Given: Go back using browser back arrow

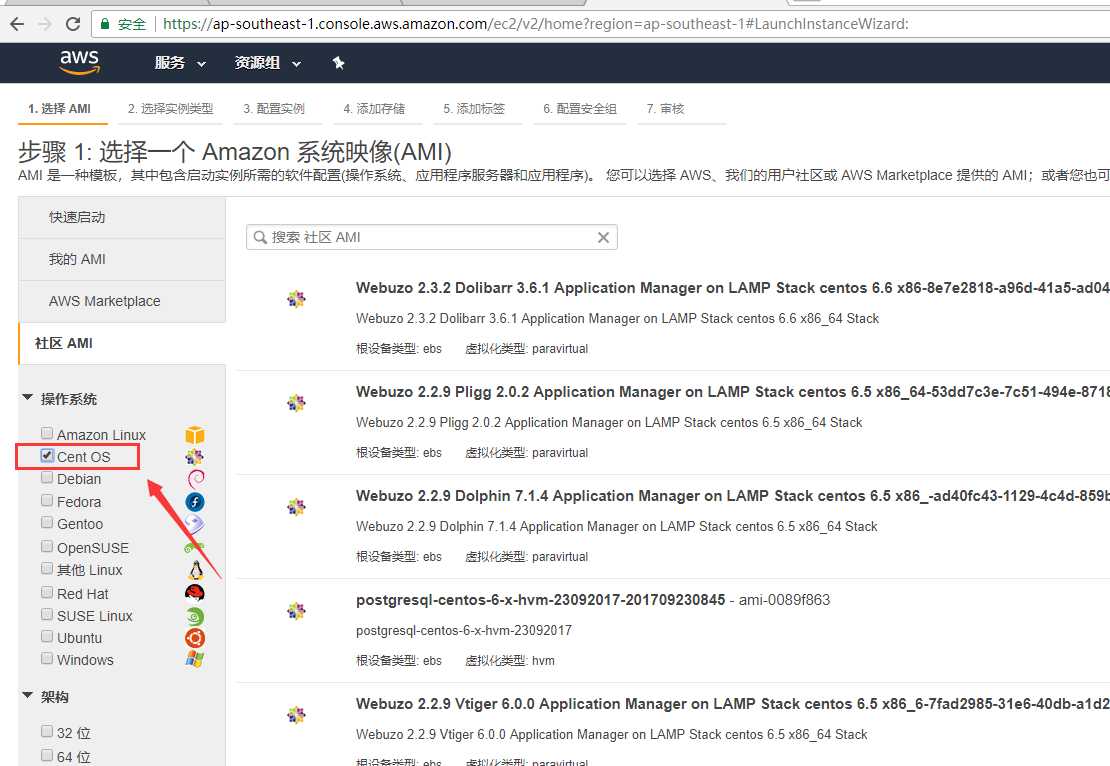Looking at the screenshot, I should pyautogui.click(x=17, y=24).
